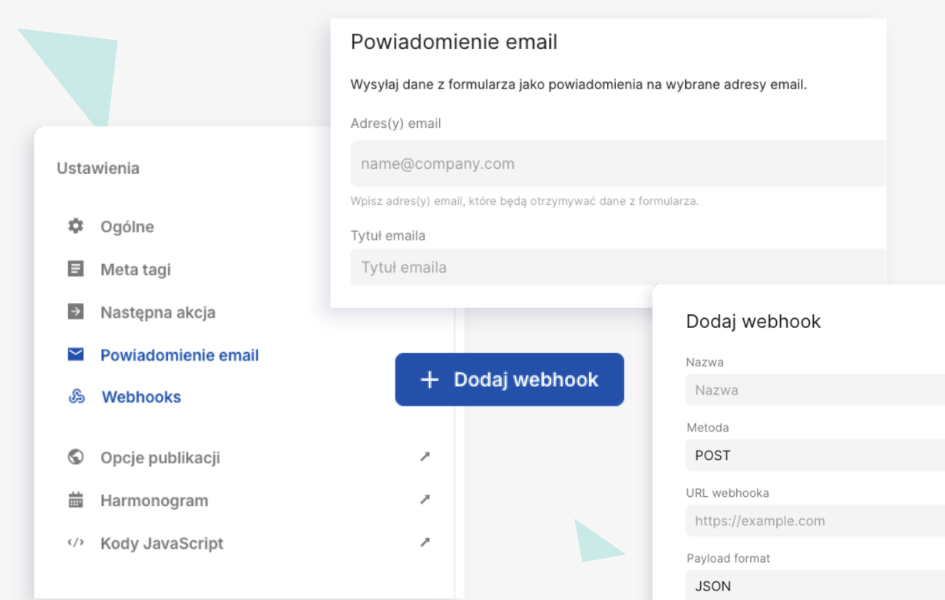Open the Meta tagi settings section
This screenshot has width=945, height=600.
[136, 269]
